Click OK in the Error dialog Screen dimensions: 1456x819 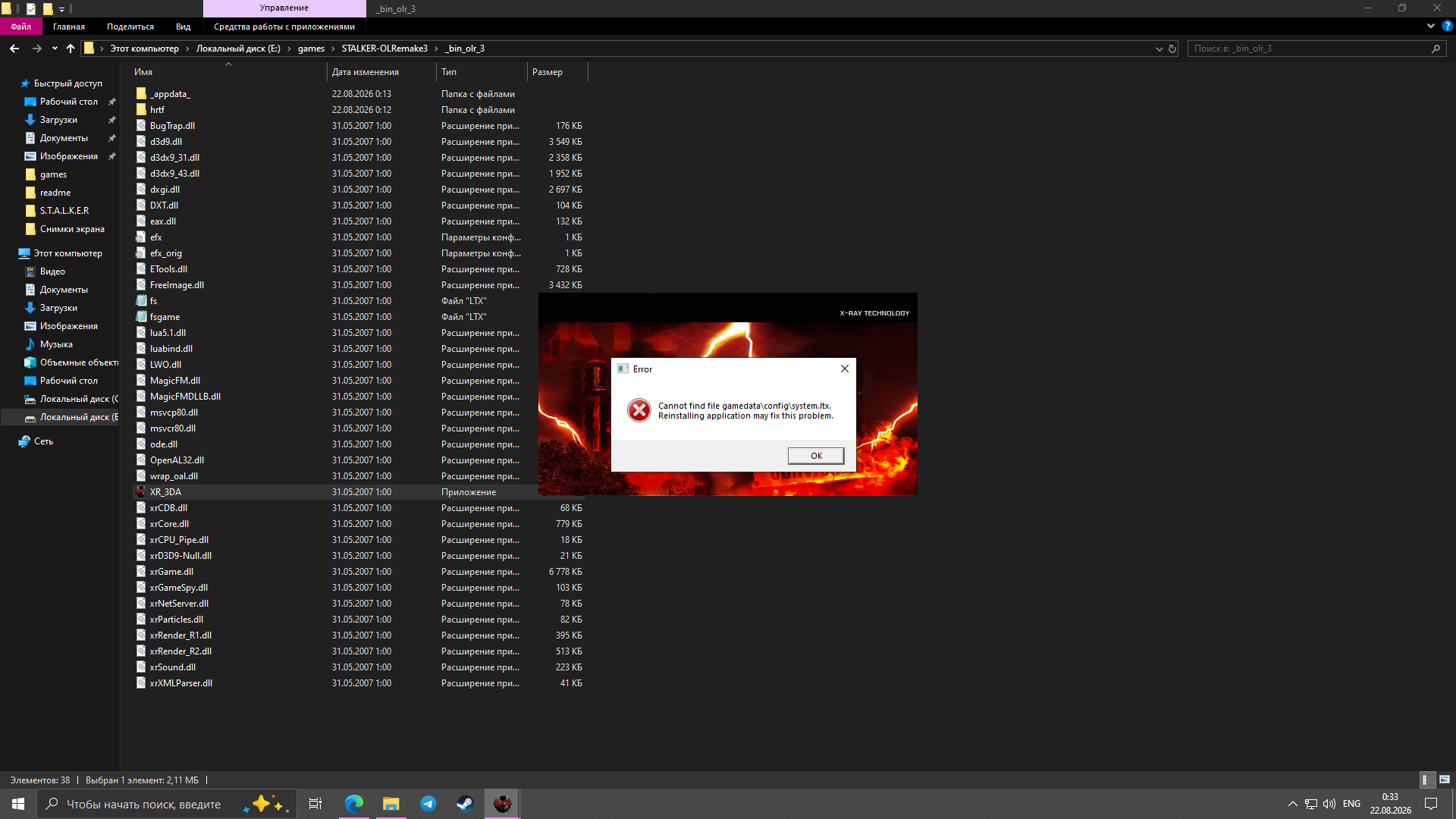point(816,456)
